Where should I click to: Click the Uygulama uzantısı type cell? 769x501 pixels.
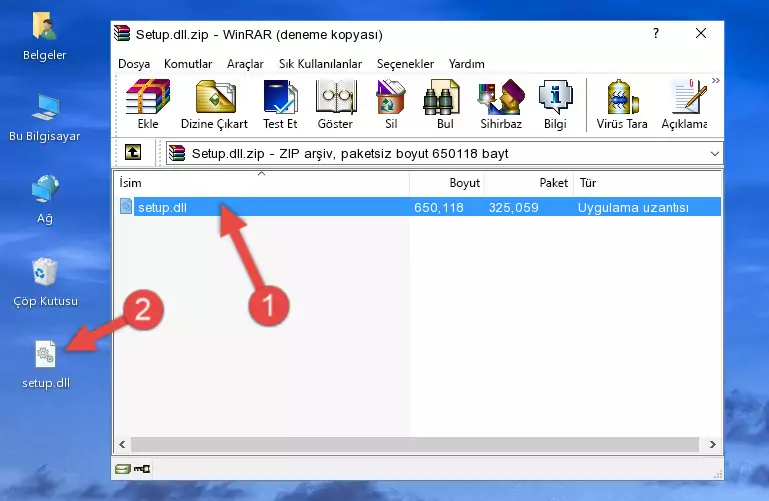coord(633,207)
